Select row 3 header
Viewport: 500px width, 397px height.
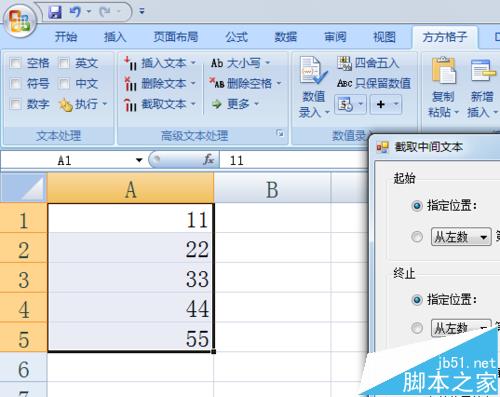[x=23, y=279]
